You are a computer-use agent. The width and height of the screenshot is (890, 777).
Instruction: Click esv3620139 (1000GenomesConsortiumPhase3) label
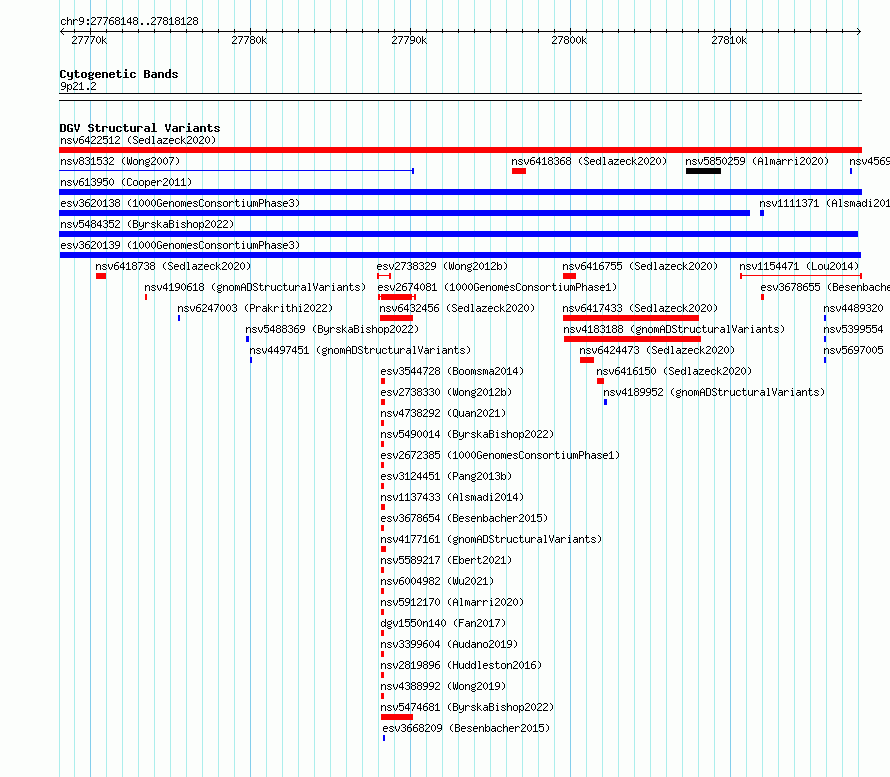tap(180, 245)
